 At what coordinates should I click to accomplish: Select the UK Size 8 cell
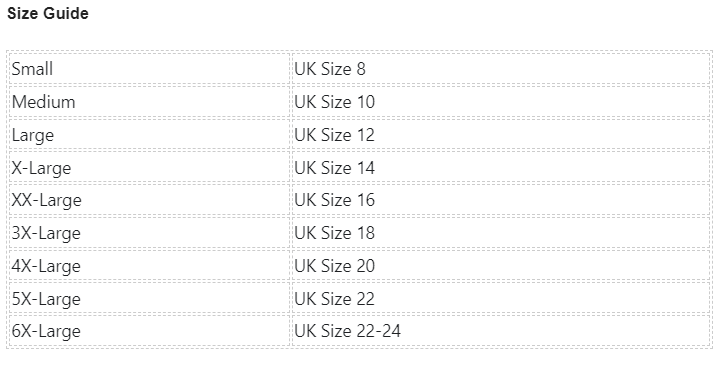point(501,69)
